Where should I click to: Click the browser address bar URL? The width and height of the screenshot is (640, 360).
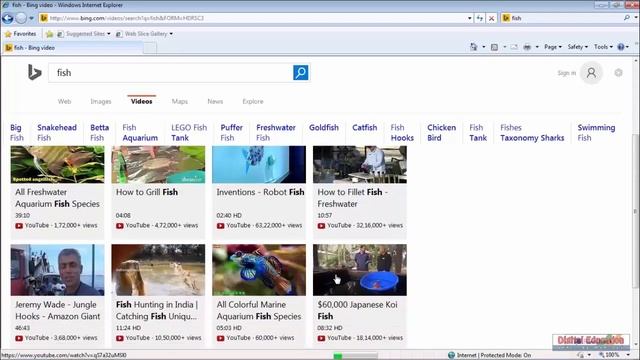[x=253, y=18]
